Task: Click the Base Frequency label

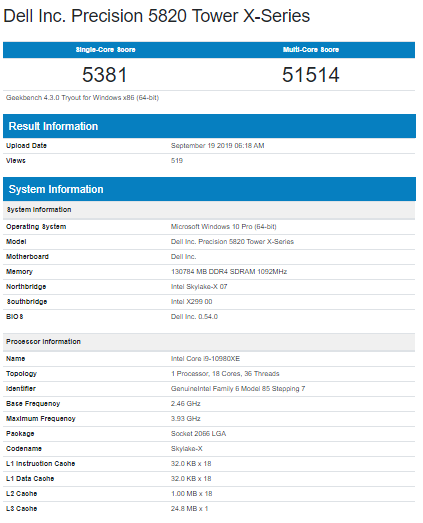Action: (33, 404)
